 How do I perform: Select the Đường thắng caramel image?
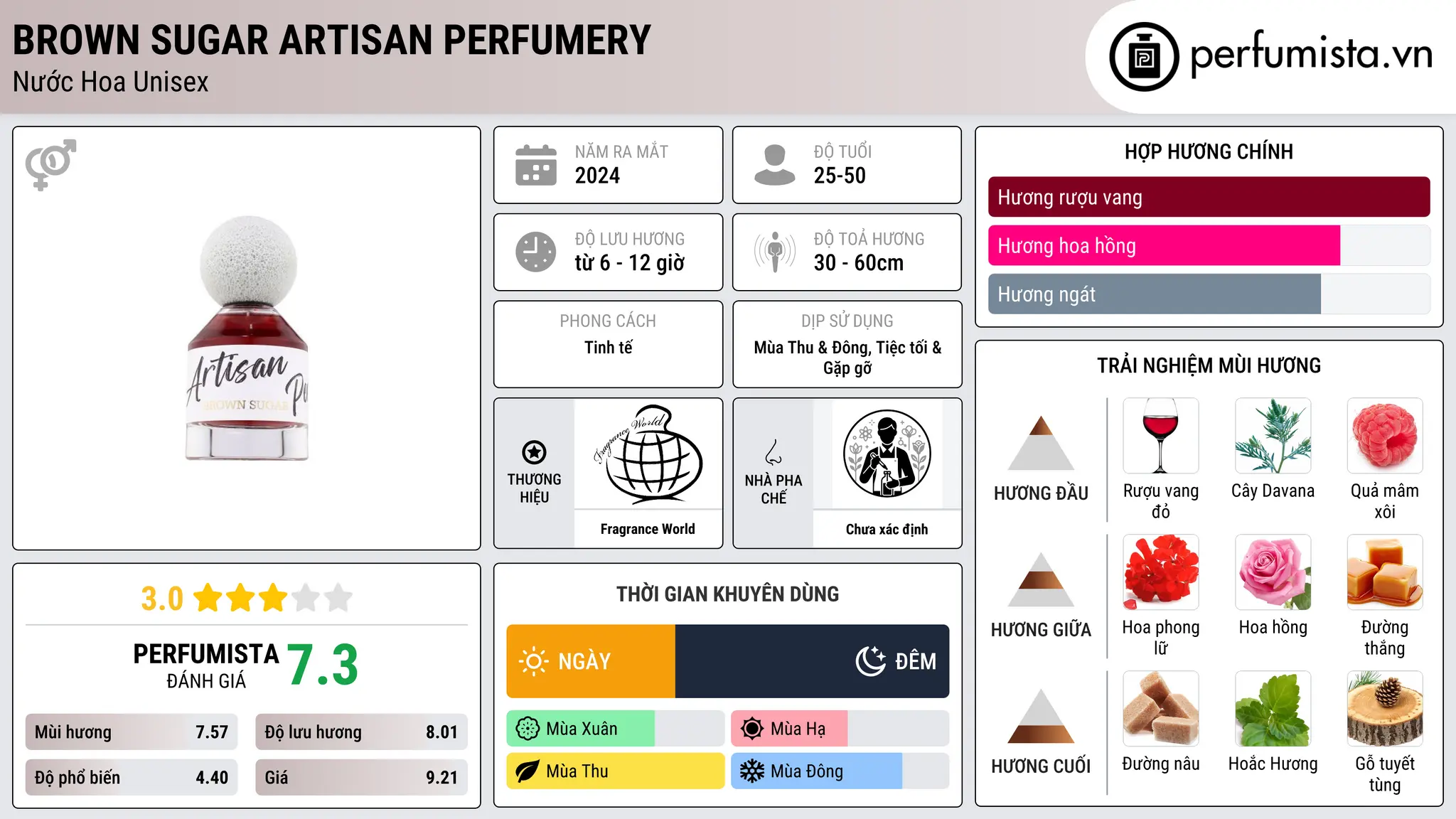1385,572
